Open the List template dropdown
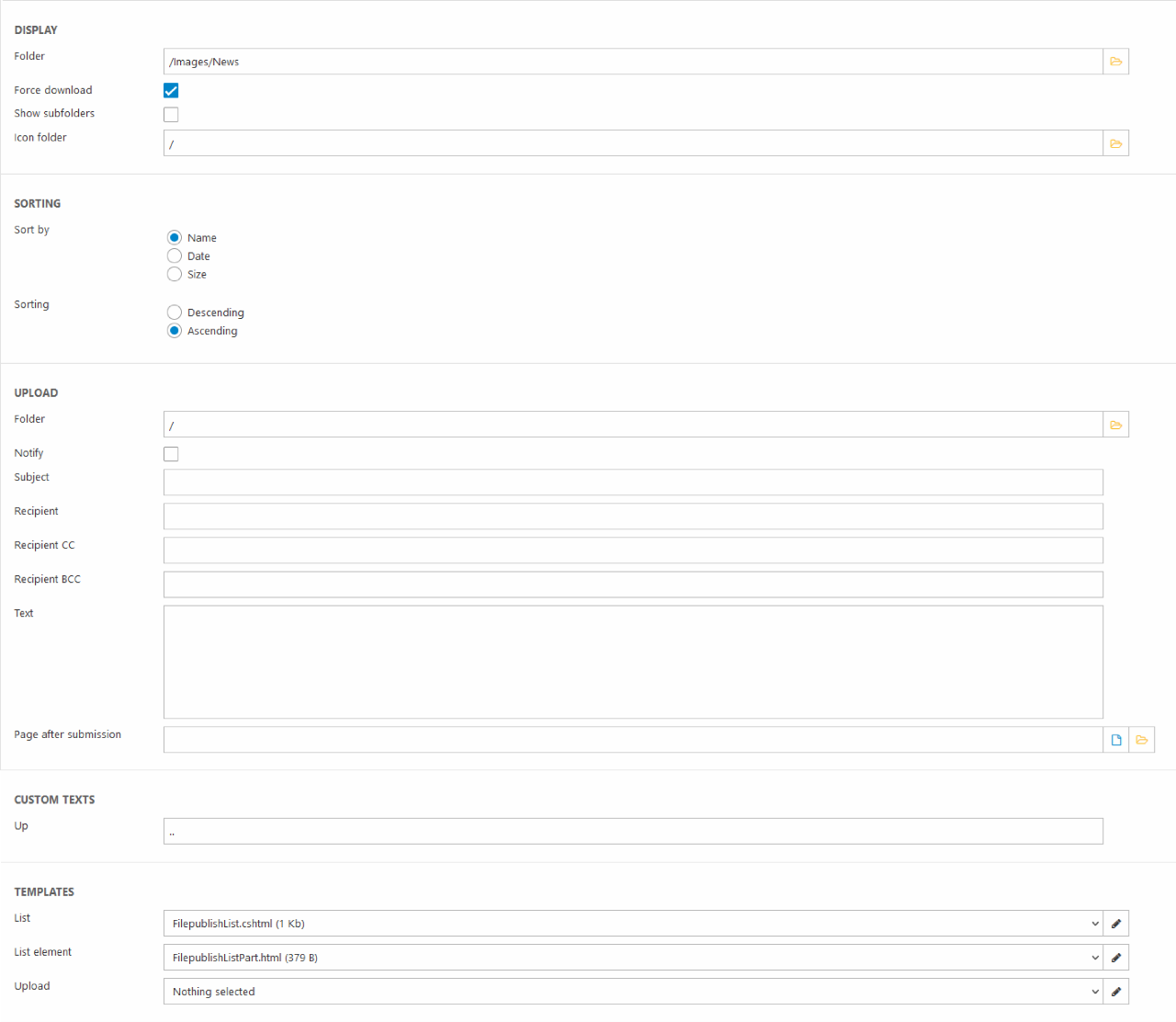The width and height of the screenshot is (1176, 1022). point(632,924)
